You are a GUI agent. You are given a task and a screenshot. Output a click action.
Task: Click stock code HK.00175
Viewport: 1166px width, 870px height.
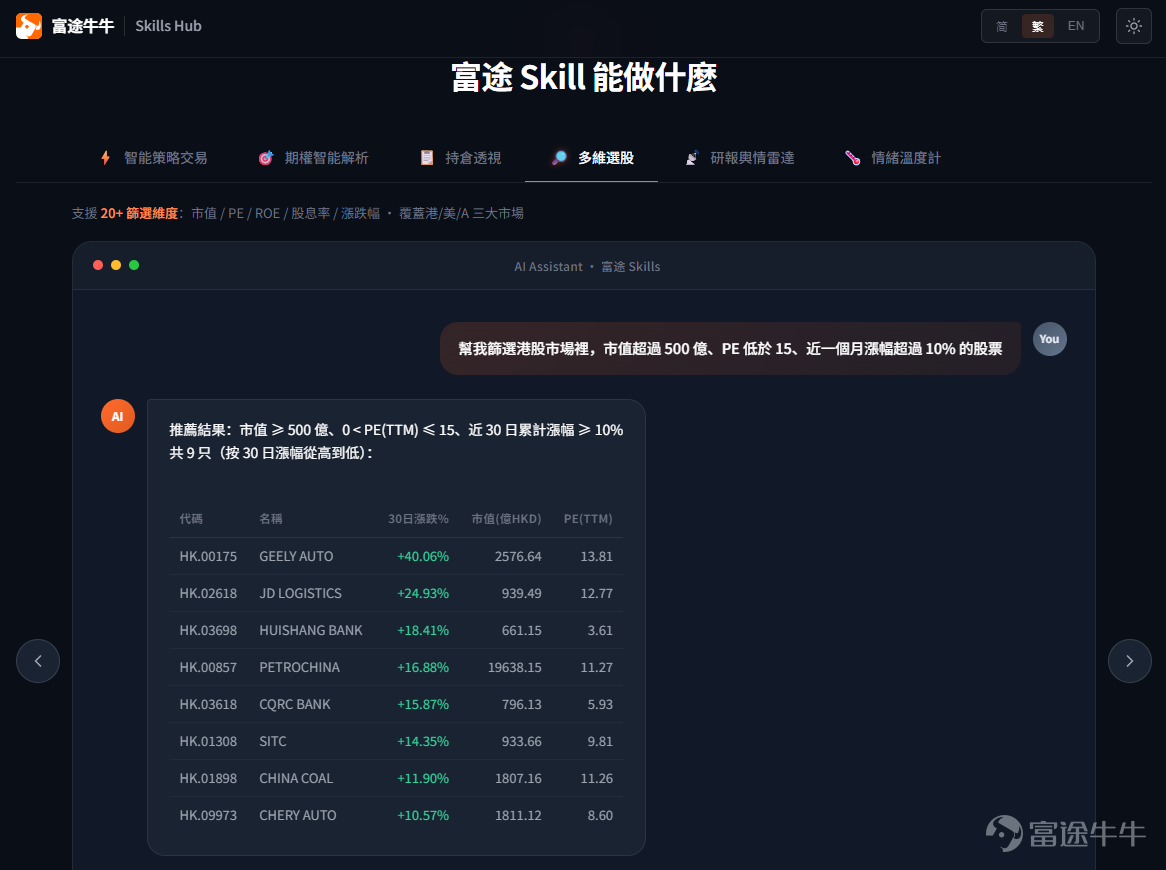coord(208,556)
